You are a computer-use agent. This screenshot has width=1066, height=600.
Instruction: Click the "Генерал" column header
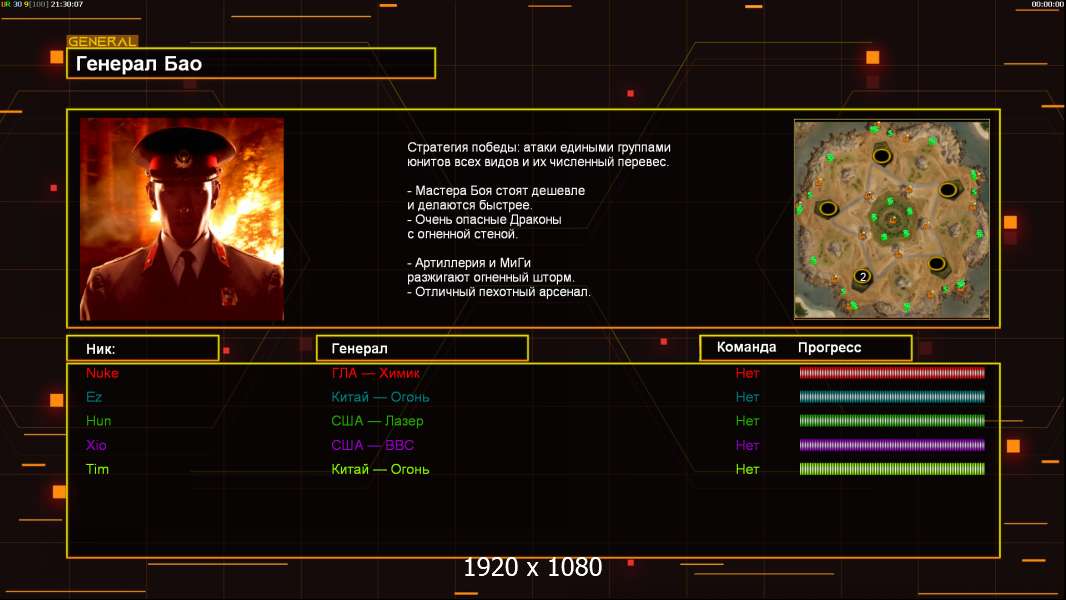(x=422, y=349)
